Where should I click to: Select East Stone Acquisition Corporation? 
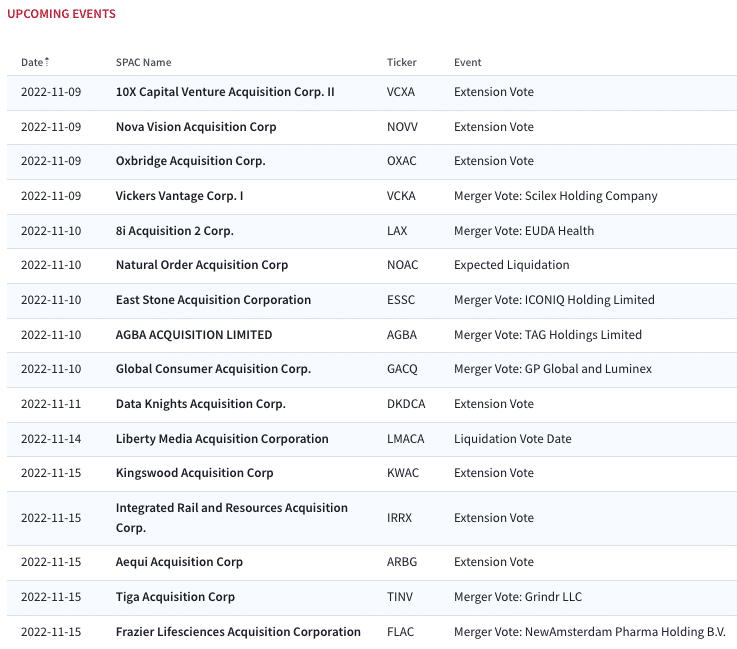point(213,300)
